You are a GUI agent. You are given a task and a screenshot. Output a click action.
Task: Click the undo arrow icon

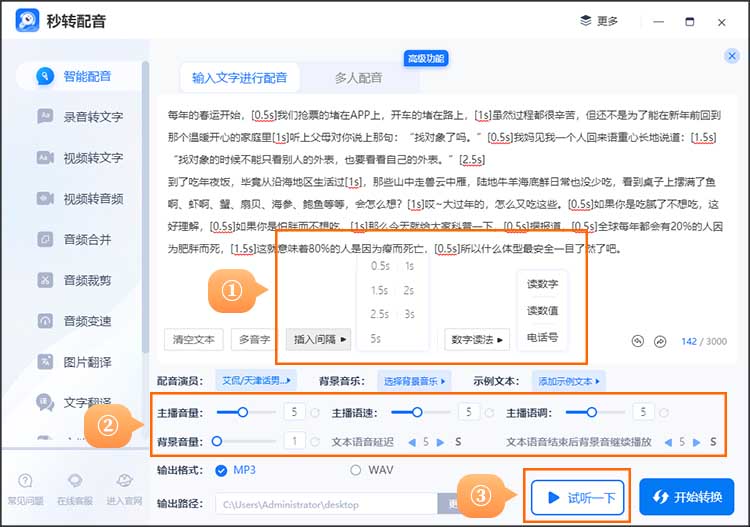[638, 341]
